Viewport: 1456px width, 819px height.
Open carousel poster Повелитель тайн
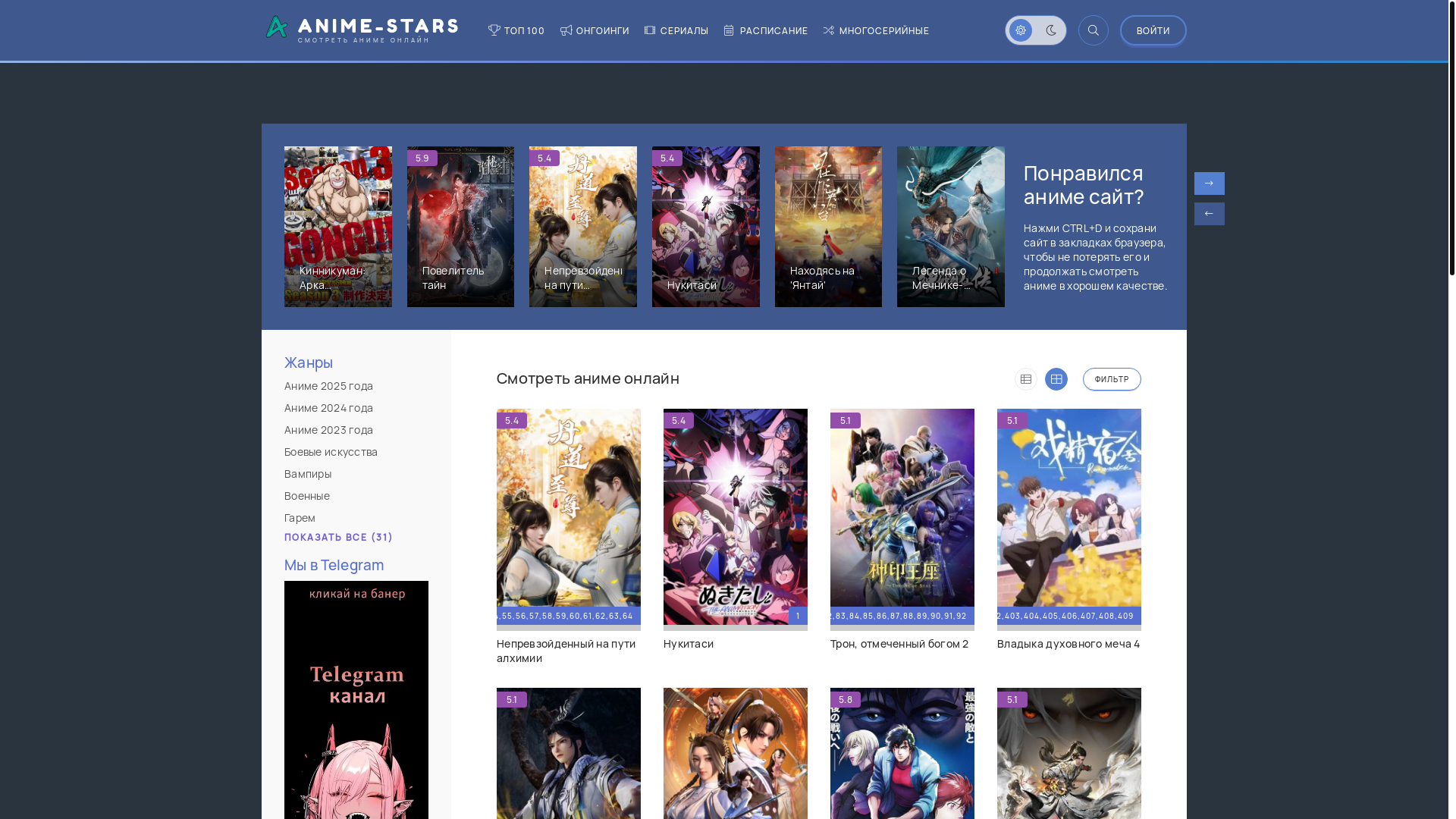pyautogui.click(x=460, y=227)
